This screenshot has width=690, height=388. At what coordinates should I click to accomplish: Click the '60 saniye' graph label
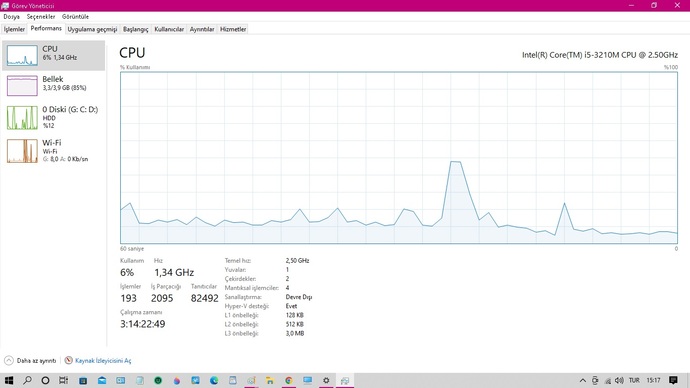click(132, 249)
